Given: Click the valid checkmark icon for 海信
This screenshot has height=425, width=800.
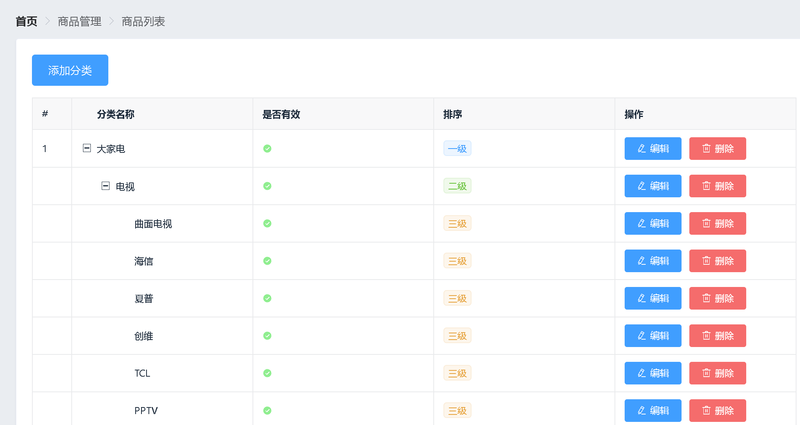Looking at the screenshot, I should [267, 261].
